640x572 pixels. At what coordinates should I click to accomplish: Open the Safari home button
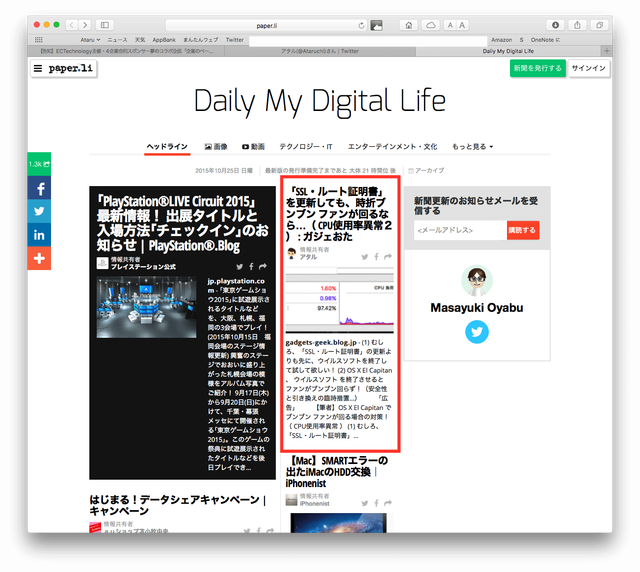click(409, 25)
